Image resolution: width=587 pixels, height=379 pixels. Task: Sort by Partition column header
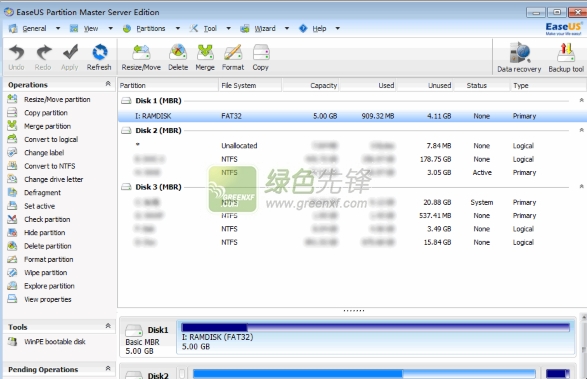(x=168, y=85)
